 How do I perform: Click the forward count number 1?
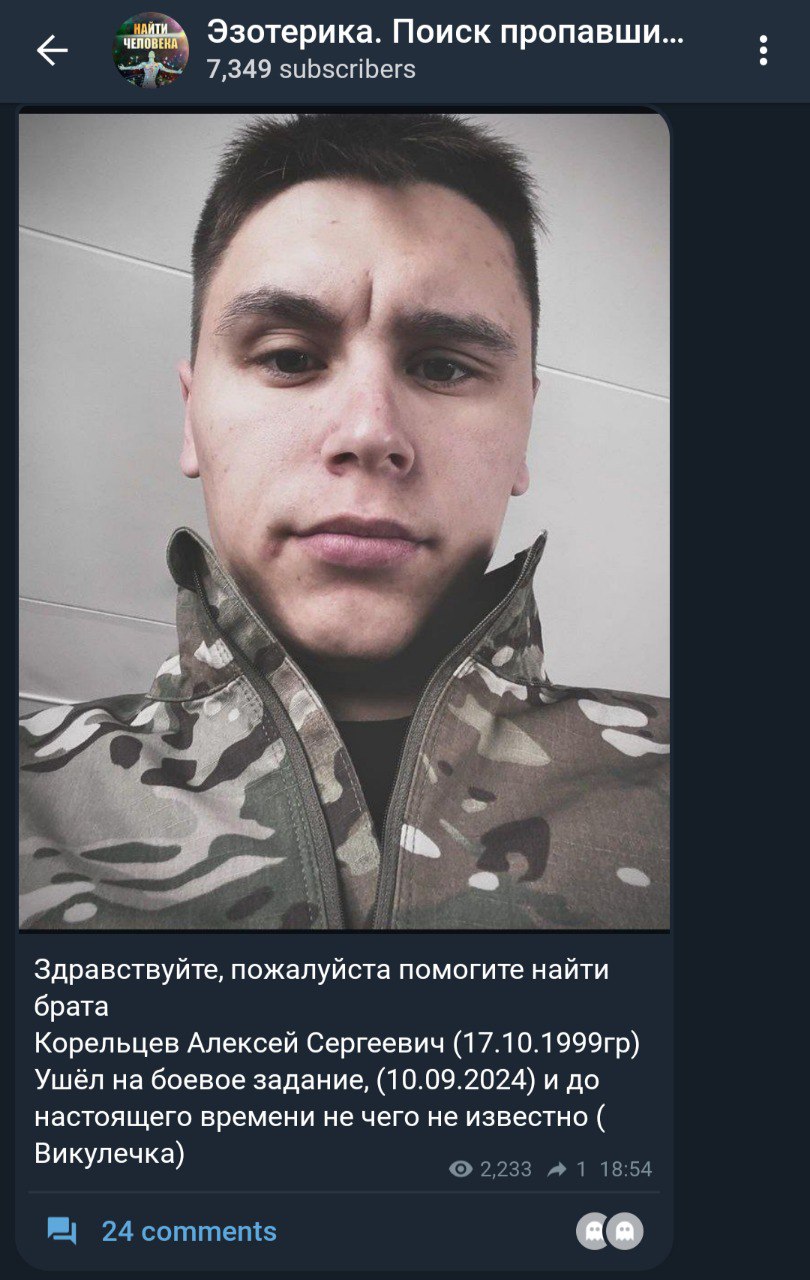click(x=582, y=1169)
